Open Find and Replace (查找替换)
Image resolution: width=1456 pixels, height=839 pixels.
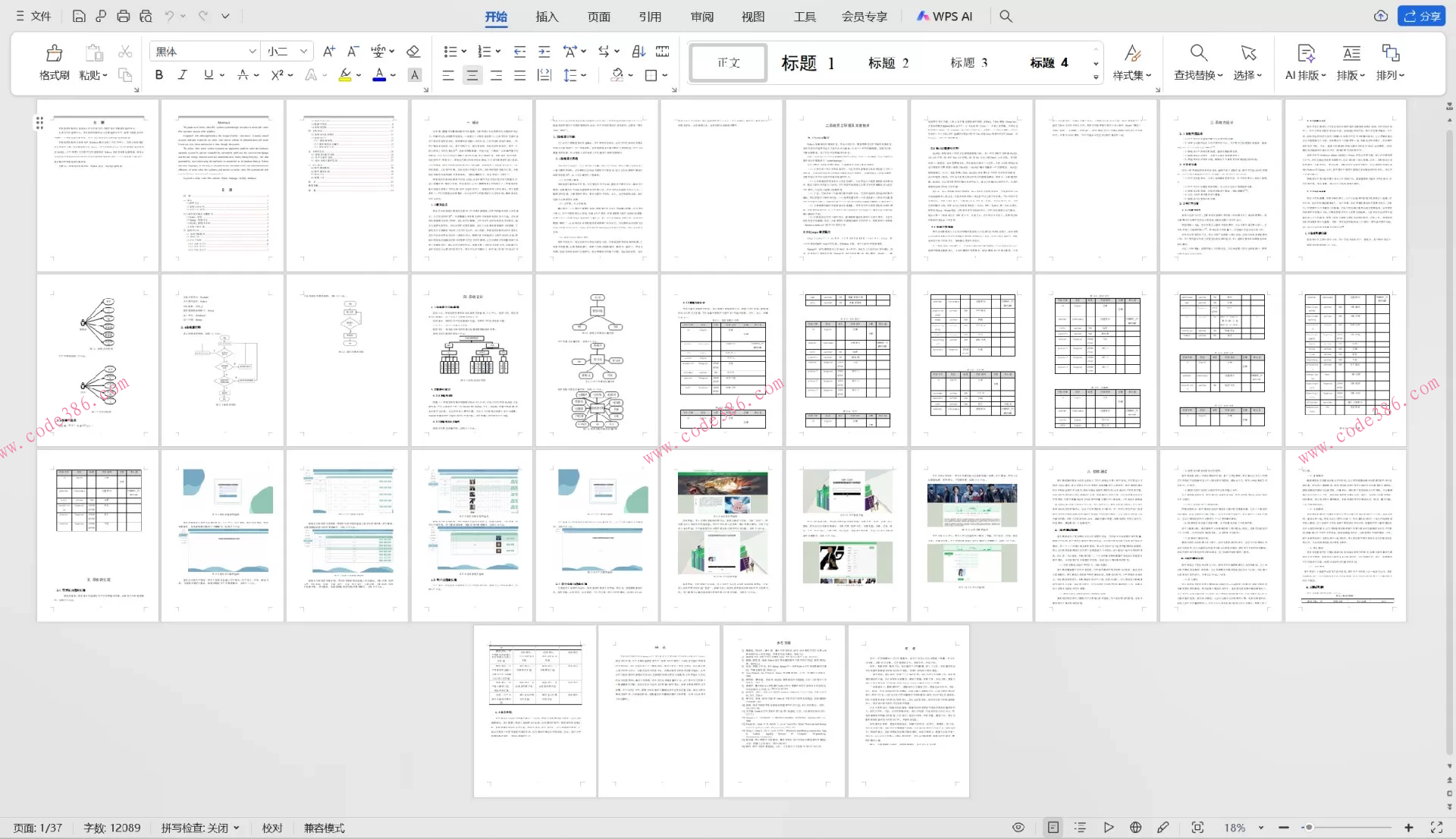pos(1197,62)
